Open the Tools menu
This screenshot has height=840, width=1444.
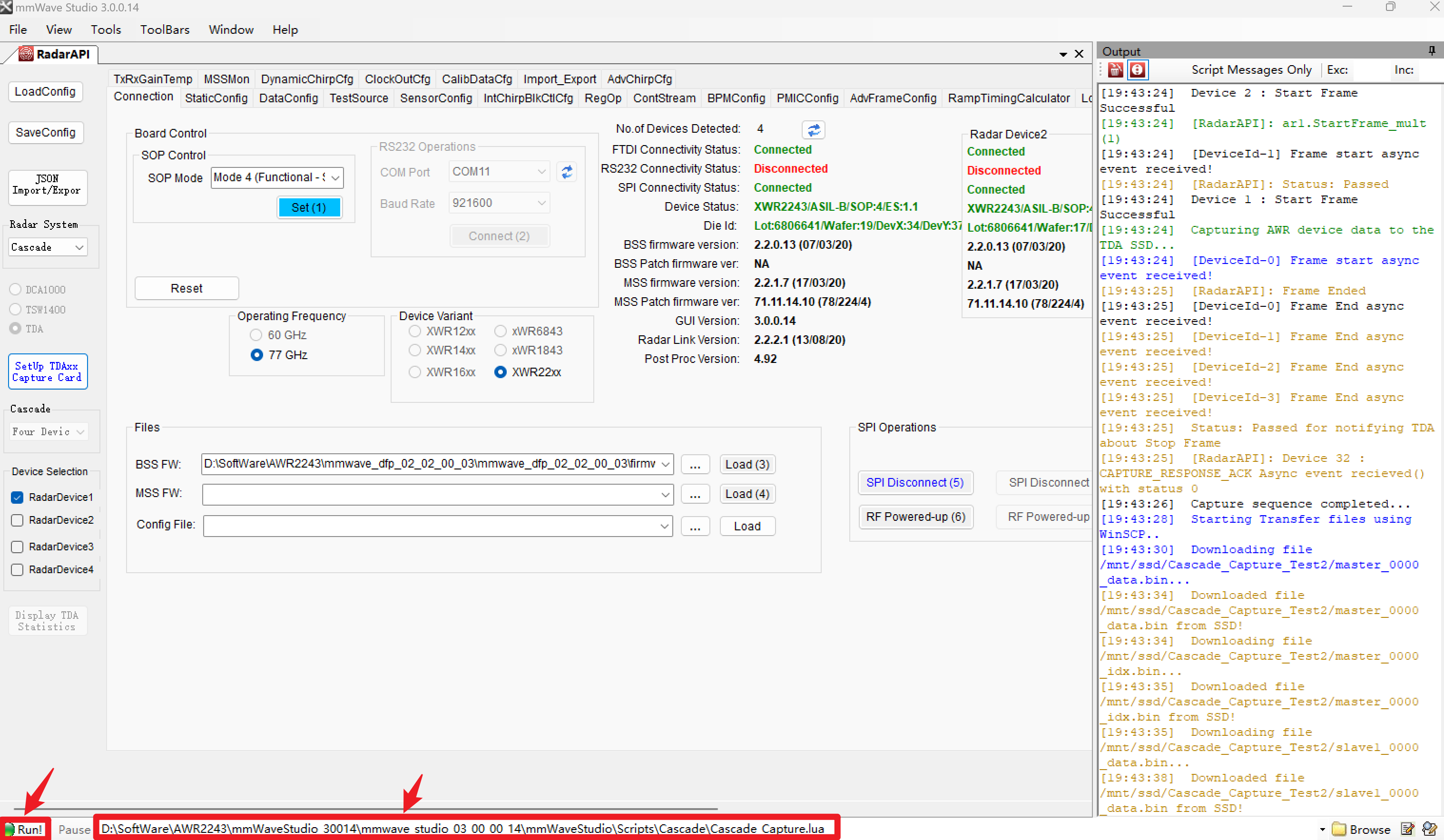click(x=106, y=29)
